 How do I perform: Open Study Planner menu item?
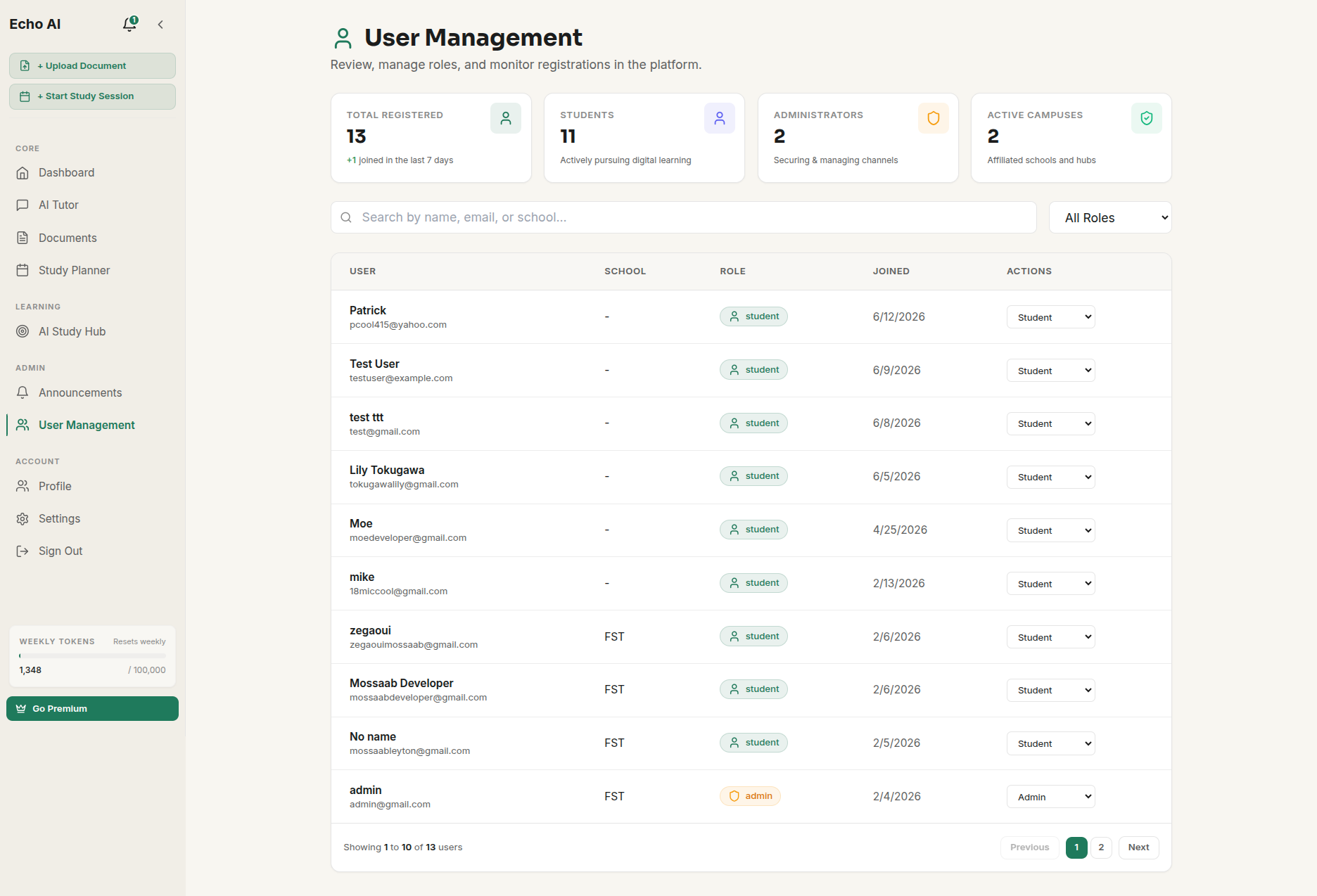tap(92, 270)
